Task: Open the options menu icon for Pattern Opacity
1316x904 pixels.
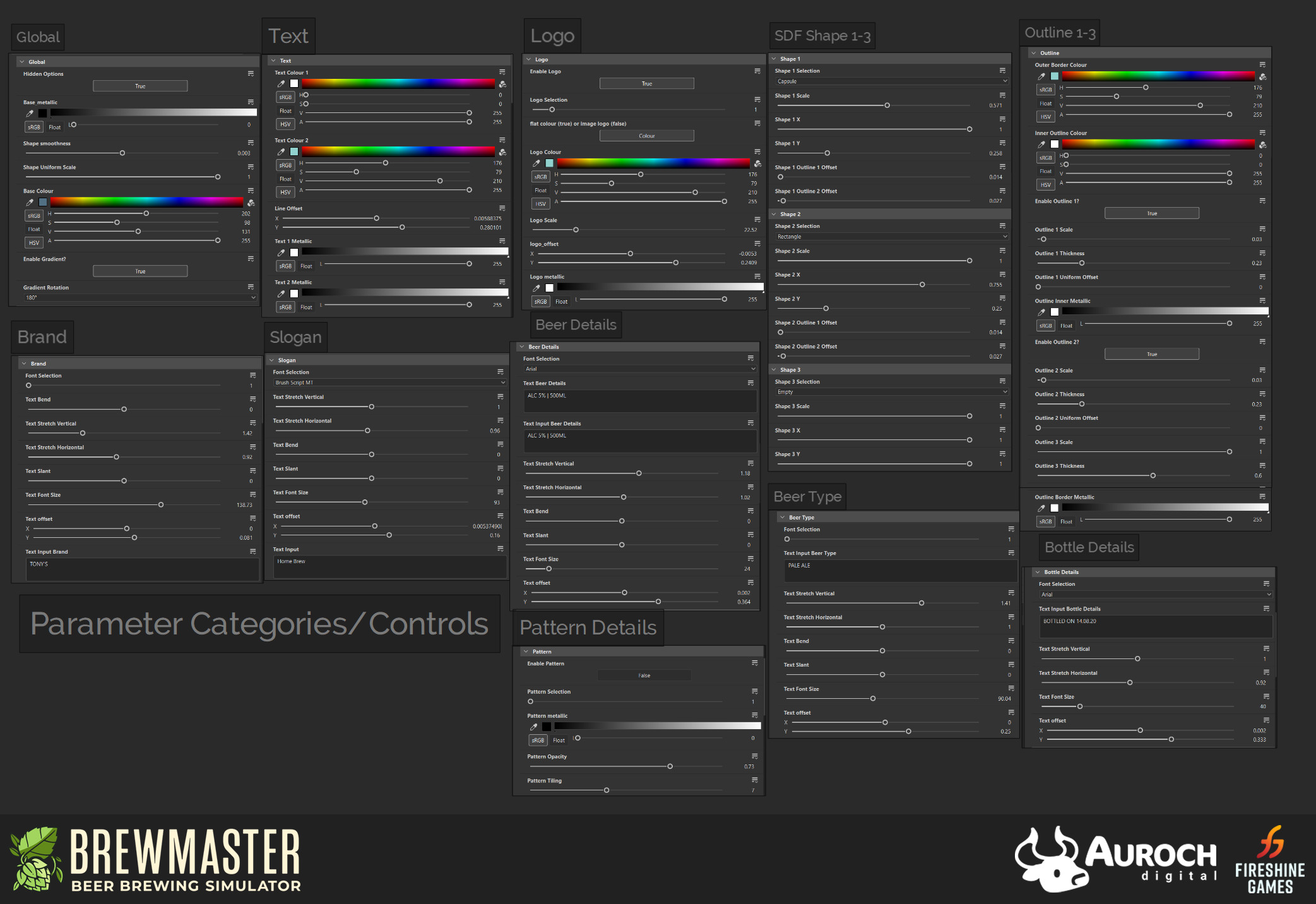Action: click(x=754, y=756)
